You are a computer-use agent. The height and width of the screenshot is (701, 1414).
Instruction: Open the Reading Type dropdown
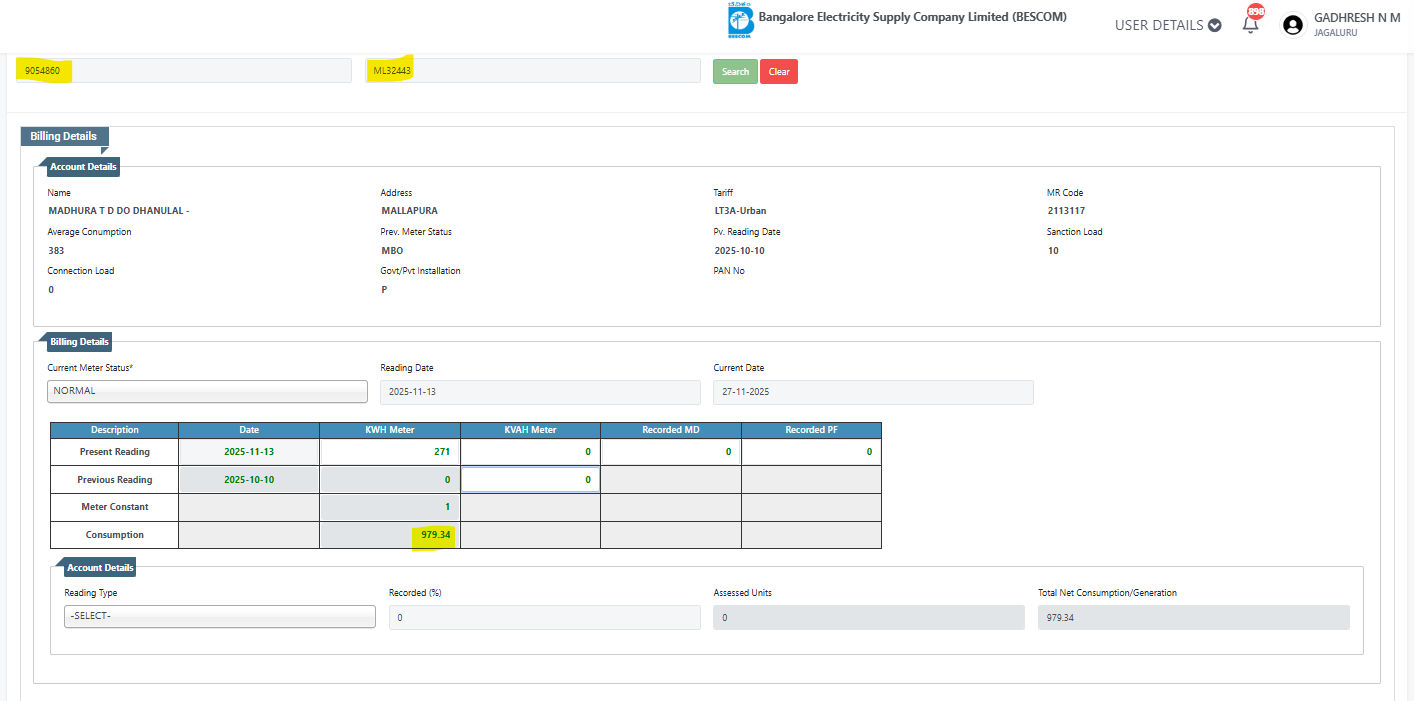tap(219, 616)
